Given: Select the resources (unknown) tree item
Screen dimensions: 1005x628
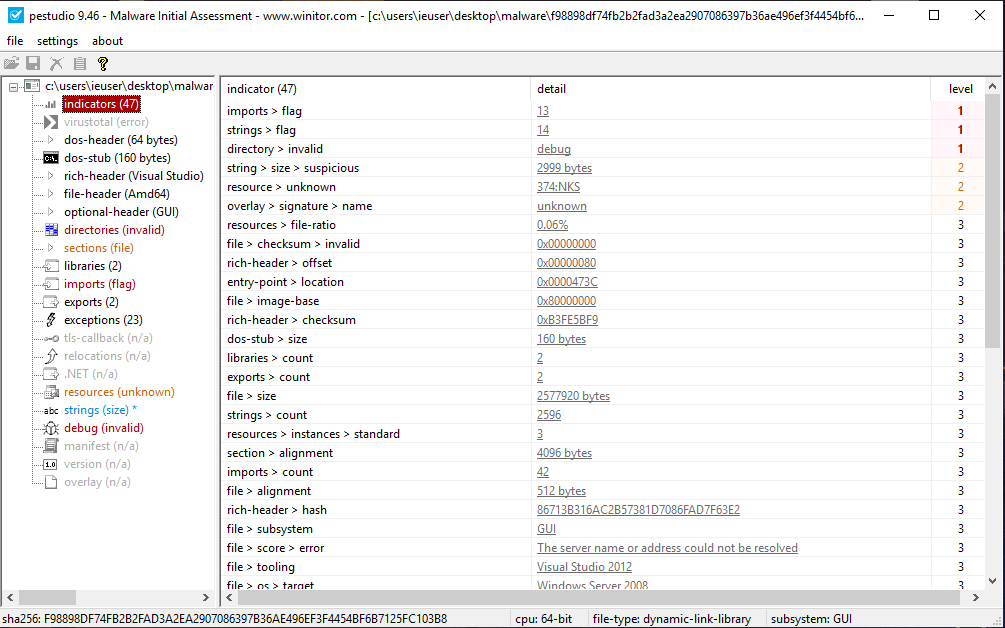Looking at the screenshot, I should [119, 392].
